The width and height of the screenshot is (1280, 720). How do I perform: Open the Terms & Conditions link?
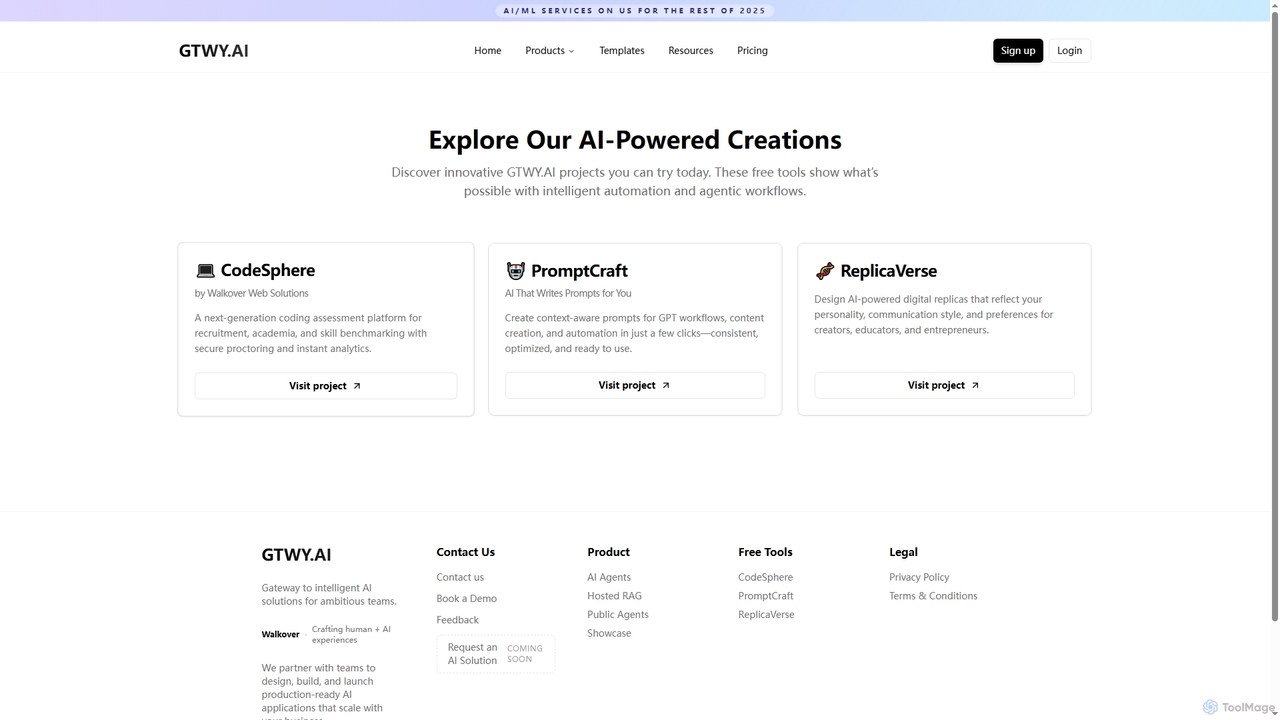(x=933, y=596)
